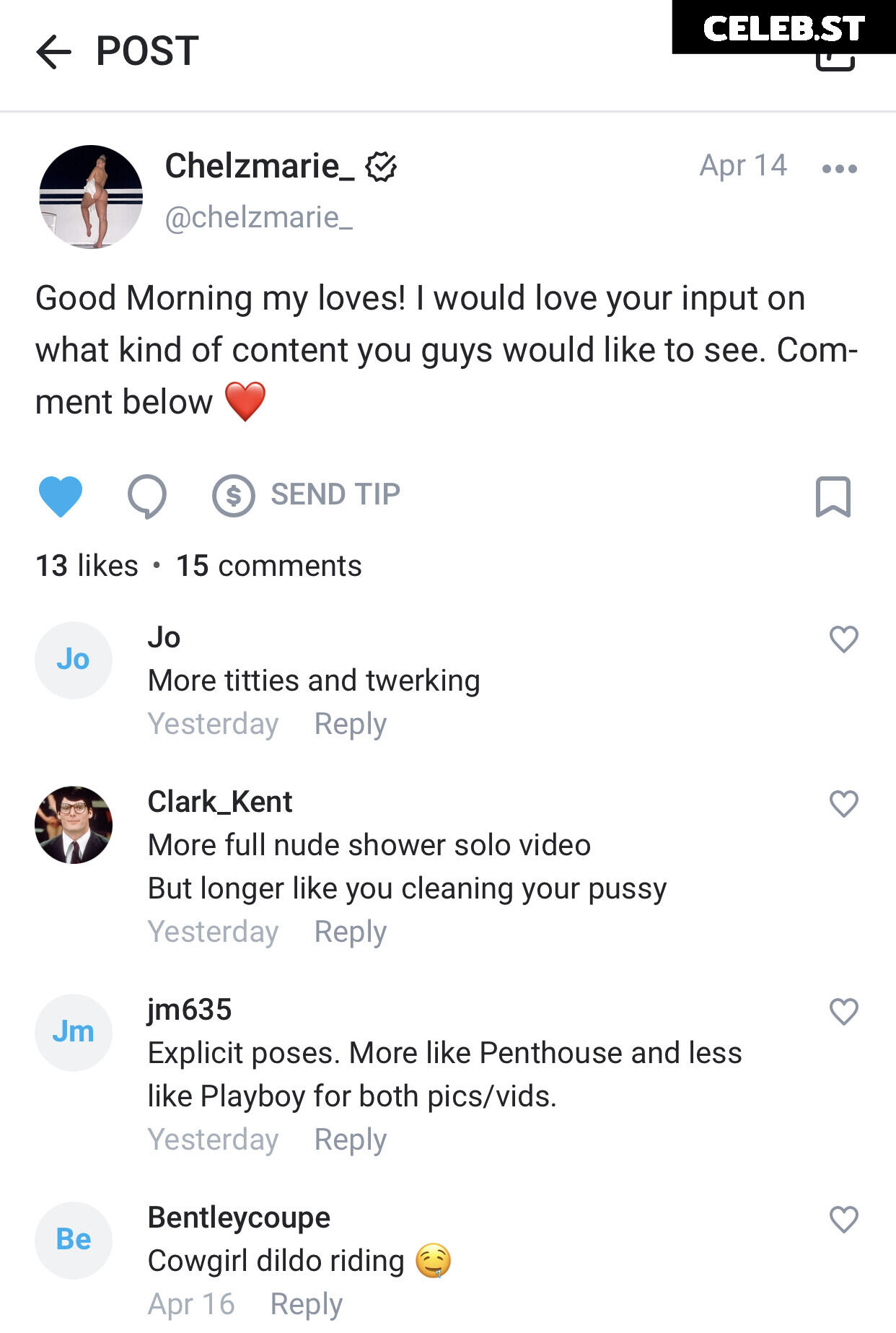Open Clark_Kent's avatar
The height and width of the screenshot is (1333, 896).
(74, 825)
